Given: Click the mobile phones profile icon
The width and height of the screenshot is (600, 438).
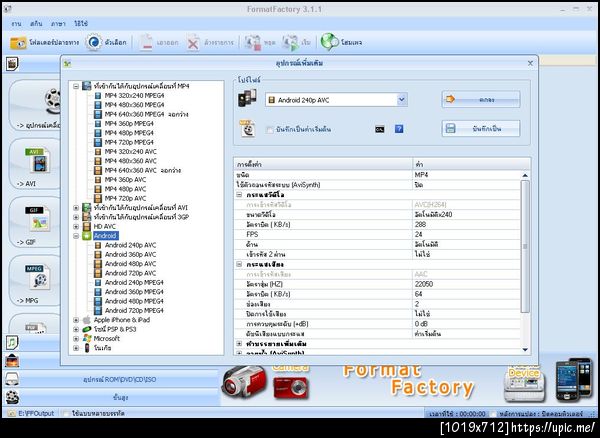Looking at the screenshot, I should (x=247, y=99).
